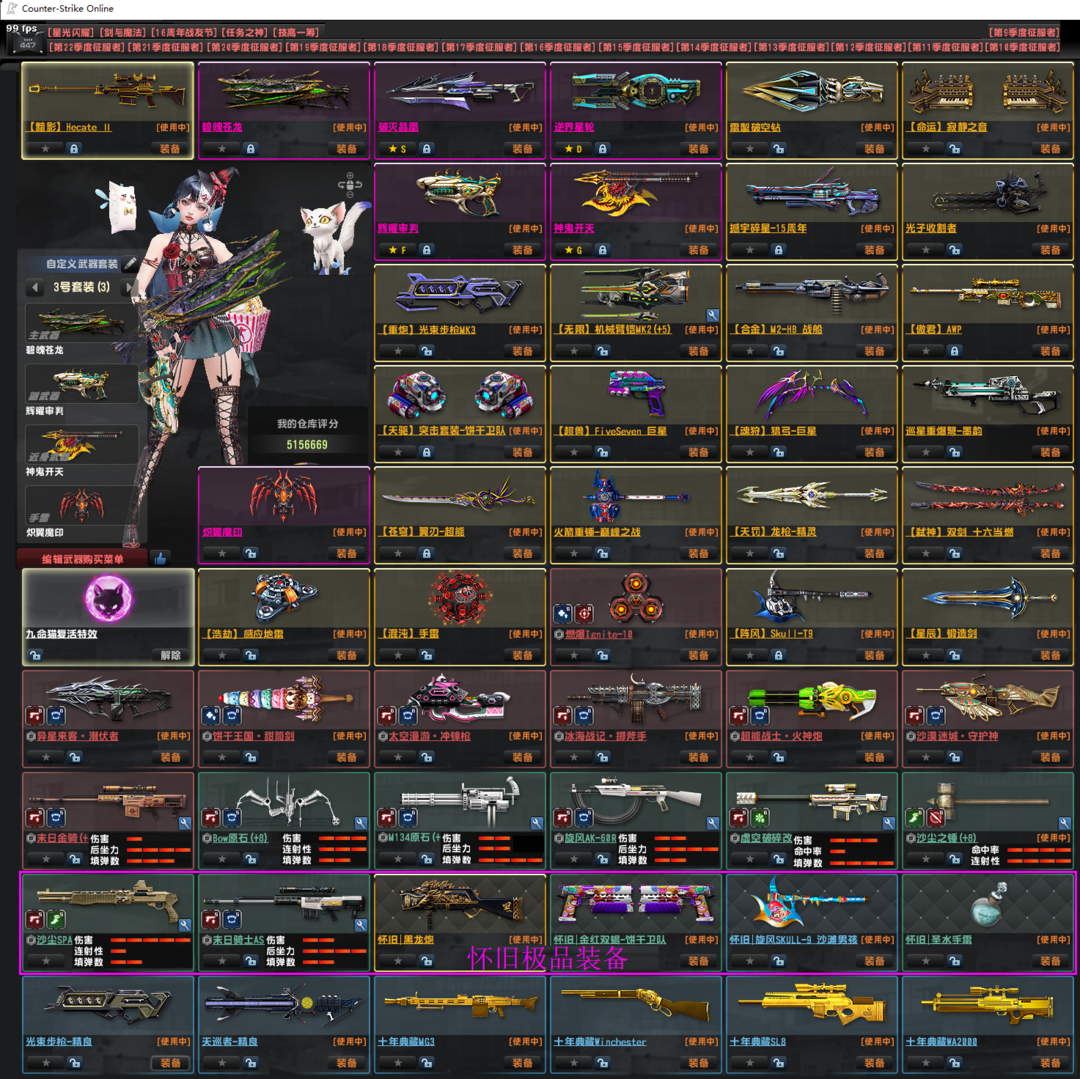Screen dimensions: 1080x1079
Task: Click the red part icon on 超能战士·火神炮
Action: 739,715
